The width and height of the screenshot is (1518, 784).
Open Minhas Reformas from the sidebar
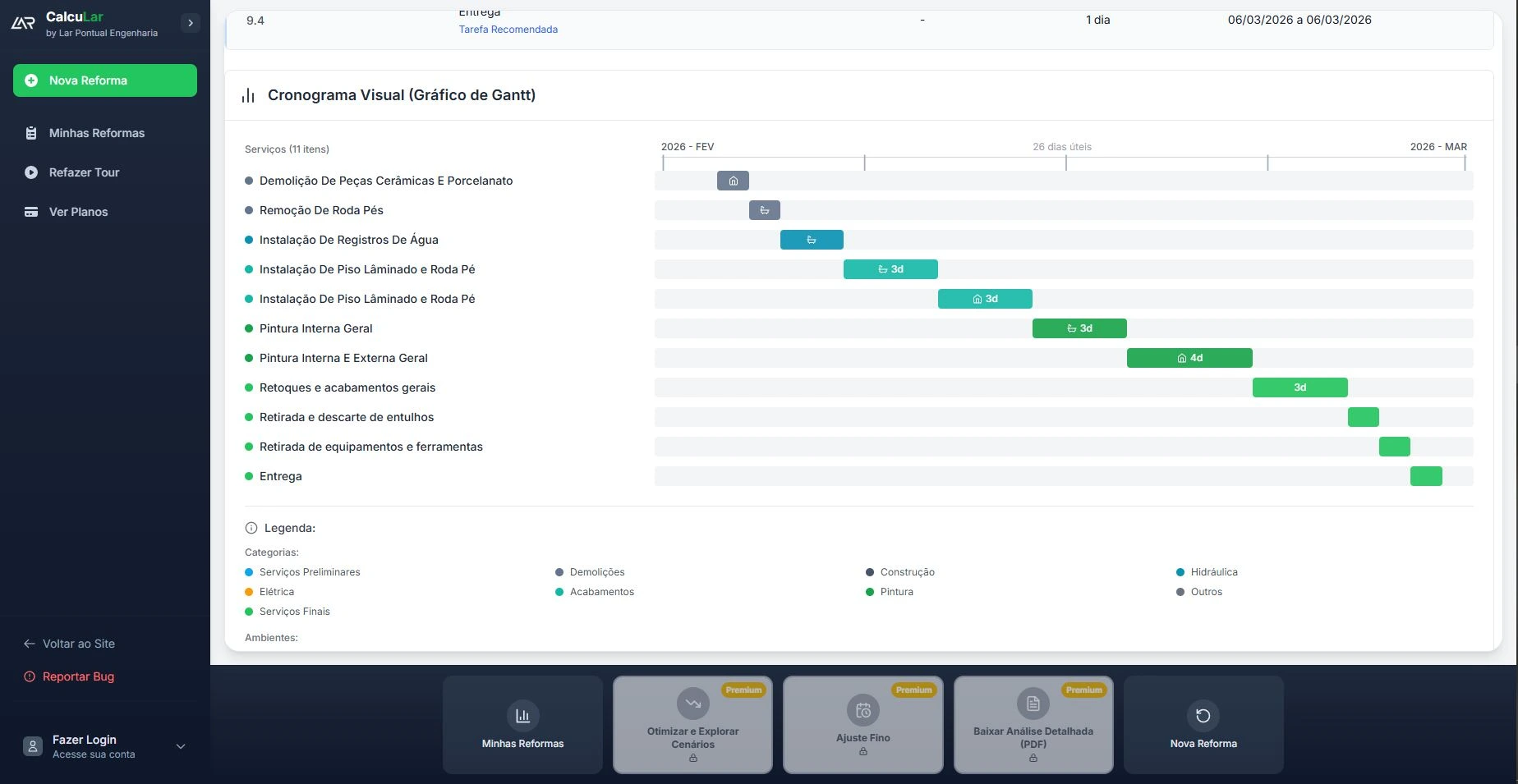pyautogui.click(x=95, y=132)
